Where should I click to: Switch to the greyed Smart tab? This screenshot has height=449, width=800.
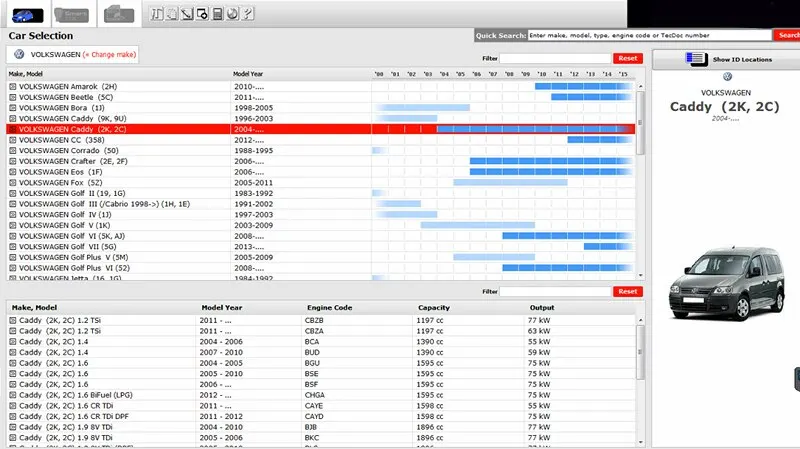point(71,15)
